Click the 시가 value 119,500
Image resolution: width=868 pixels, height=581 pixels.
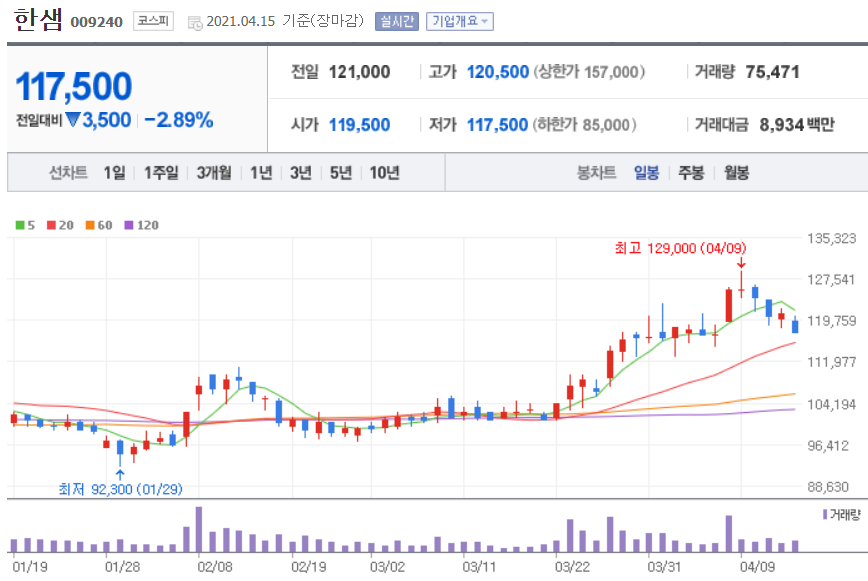359,125
